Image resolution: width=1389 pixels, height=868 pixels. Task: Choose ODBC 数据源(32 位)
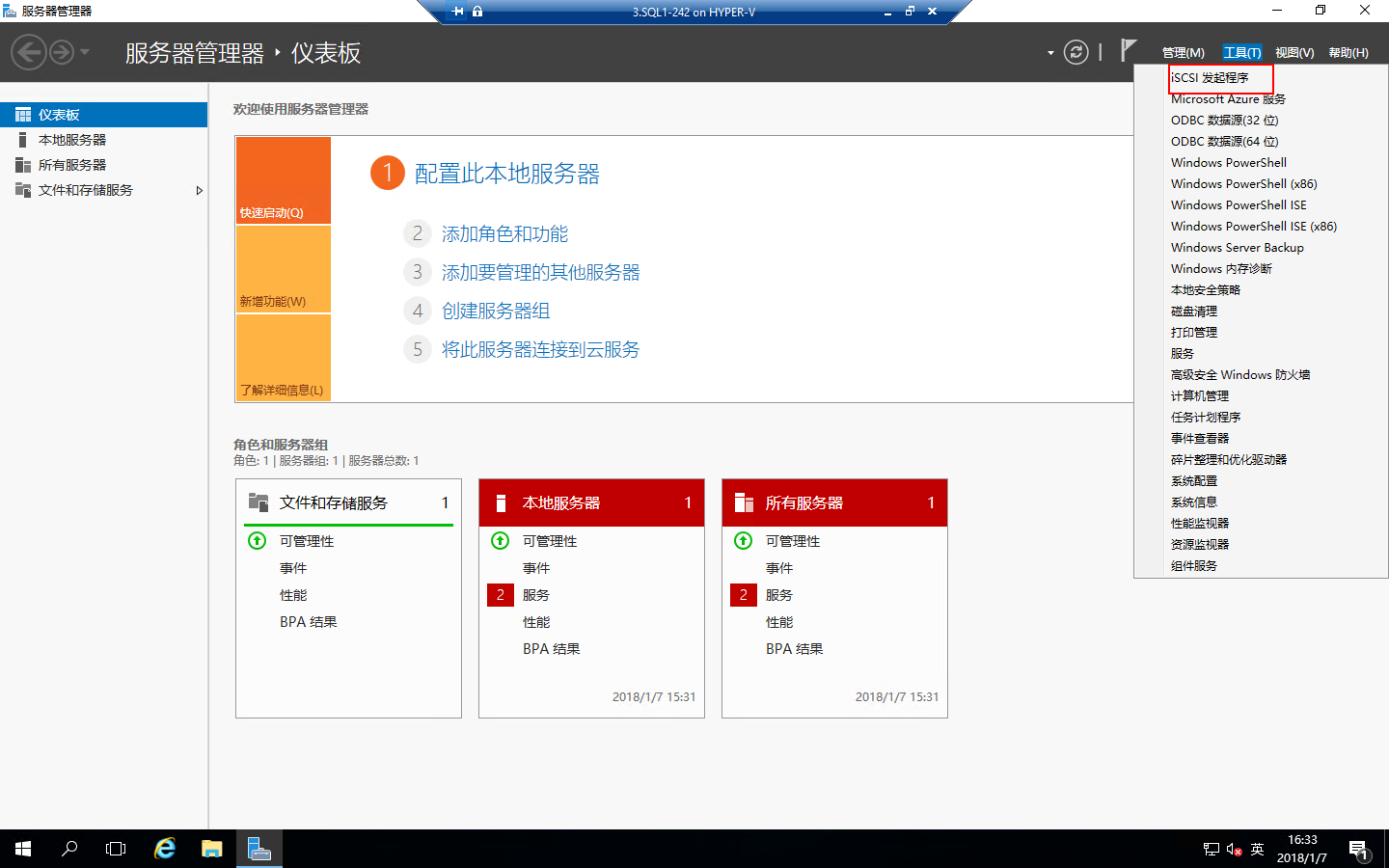coord(1224,121)
